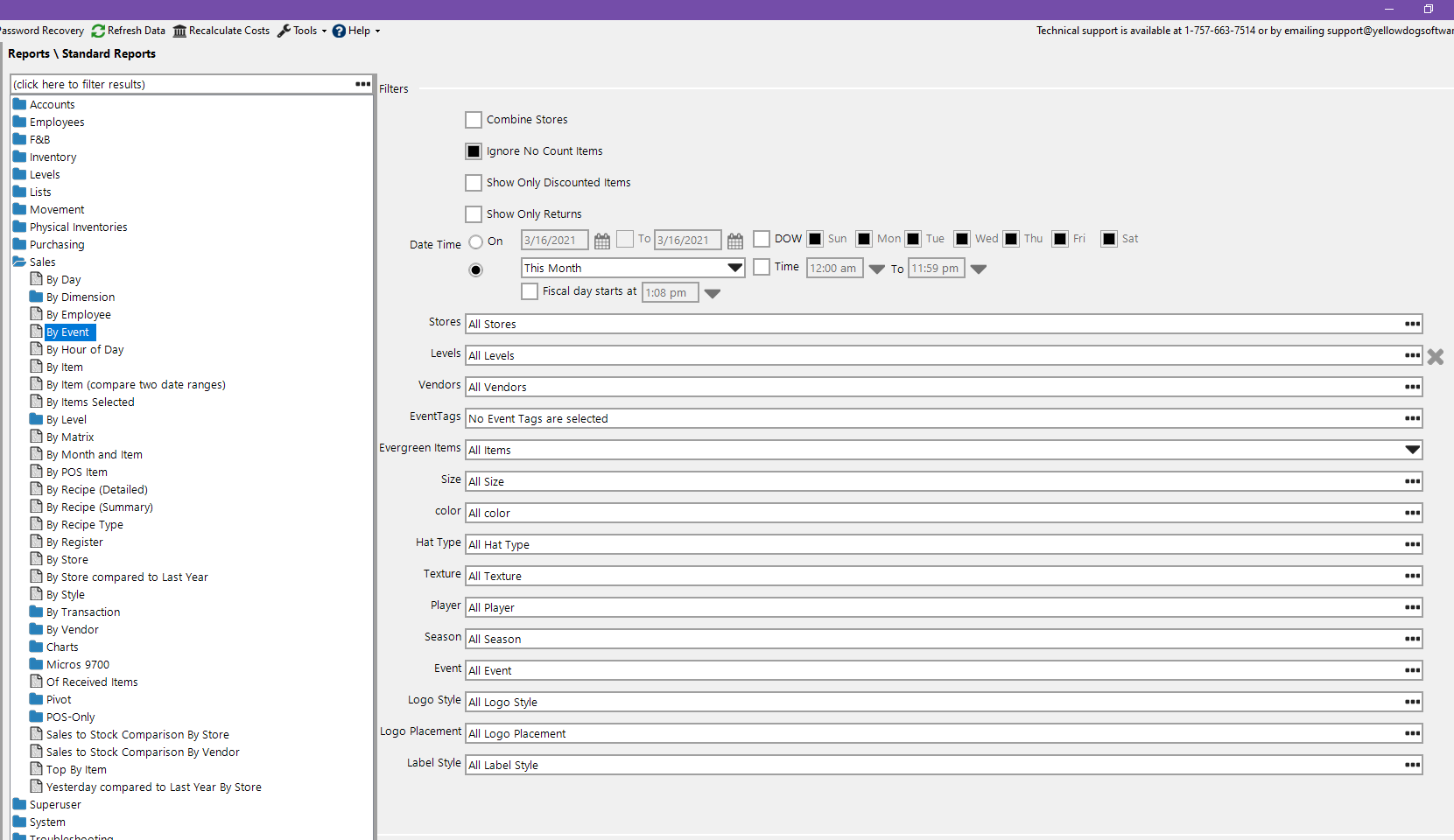Open the color selection ellipsis
The width and height of the screenshot is (1454, 840).
(1413, 513)
